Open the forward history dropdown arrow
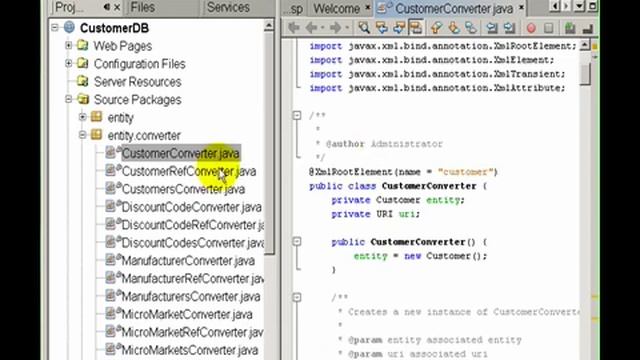The width and height of the screenshot is (640, 360). [347, 28]
